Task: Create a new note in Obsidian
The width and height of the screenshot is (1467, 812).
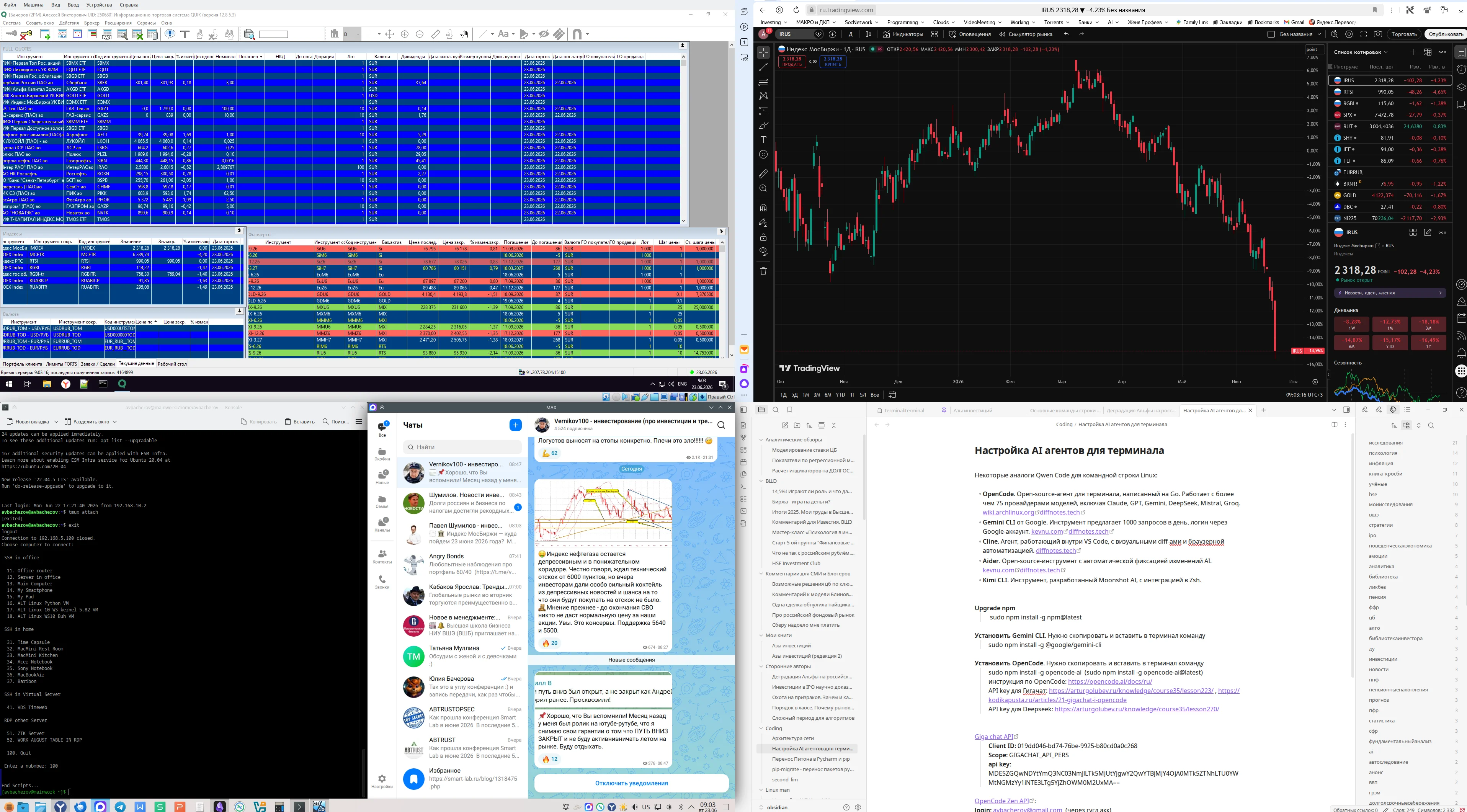Action: pos(785,425)
